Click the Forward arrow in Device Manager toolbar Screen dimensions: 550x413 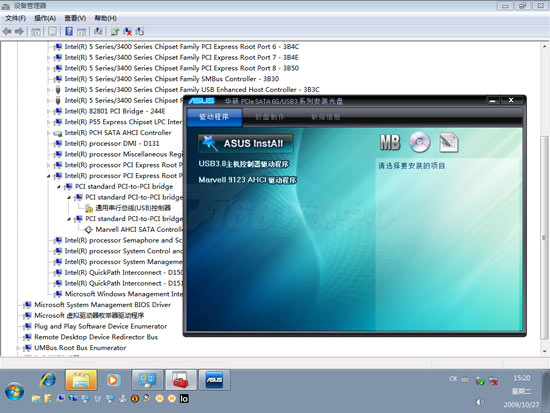click(x=19, y=32)
